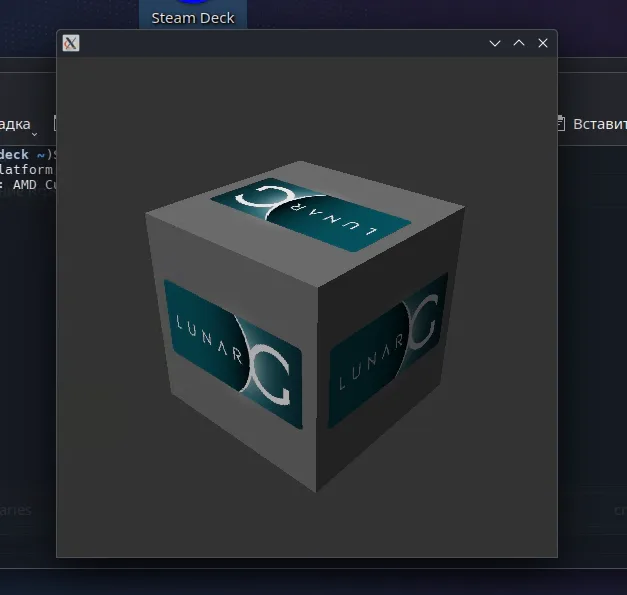
Task: Maximize the cube window with up chevron
Action: [519, 43]
